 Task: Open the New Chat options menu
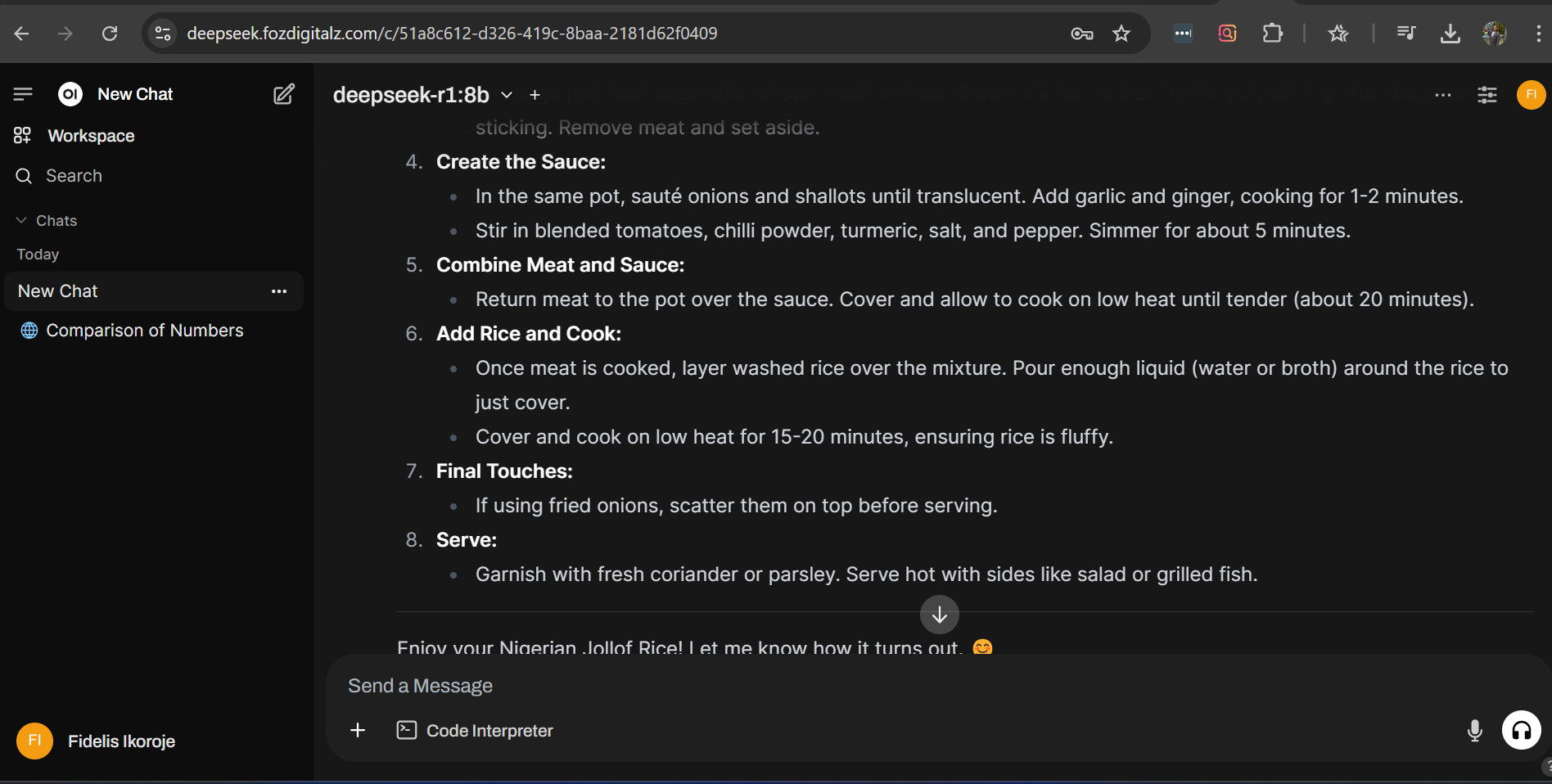point(279,291)
